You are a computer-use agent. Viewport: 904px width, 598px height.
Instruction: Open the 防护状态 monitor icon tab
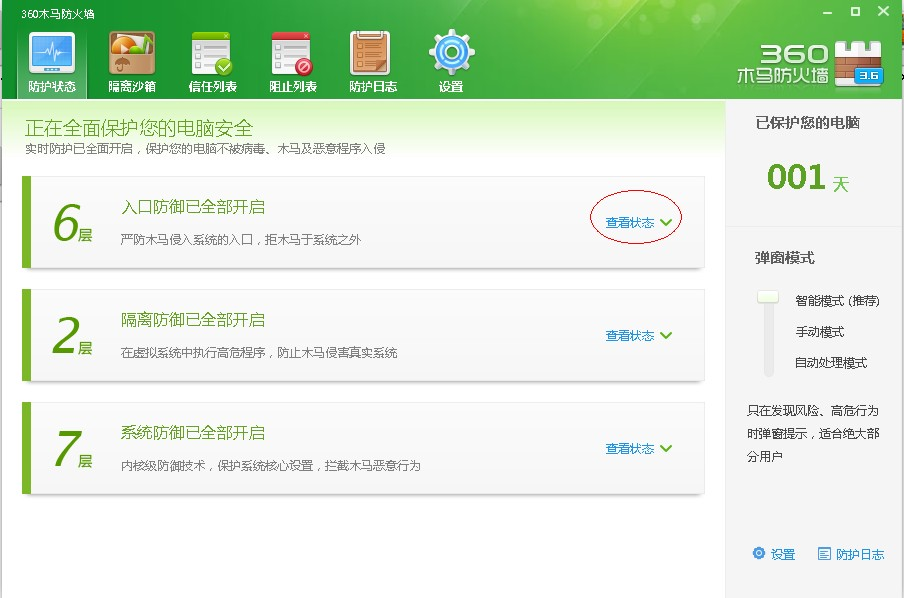(52, 62)
